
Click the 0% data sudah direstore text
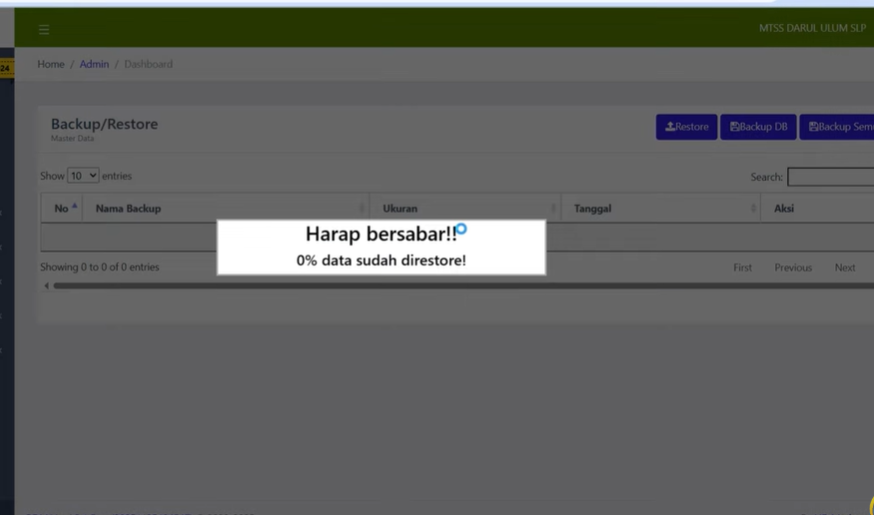tap(381, 260)
